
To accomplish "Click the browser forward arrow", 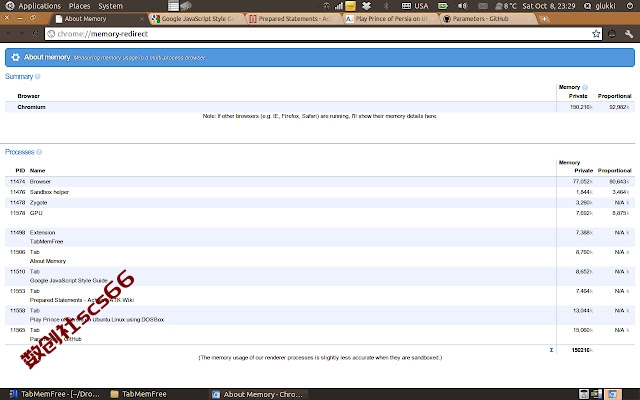I will [22, 34].
